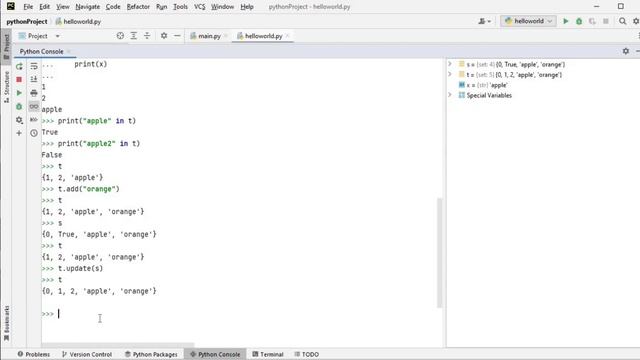
Task: Stop the Python console process
Action: pos(19,80)
